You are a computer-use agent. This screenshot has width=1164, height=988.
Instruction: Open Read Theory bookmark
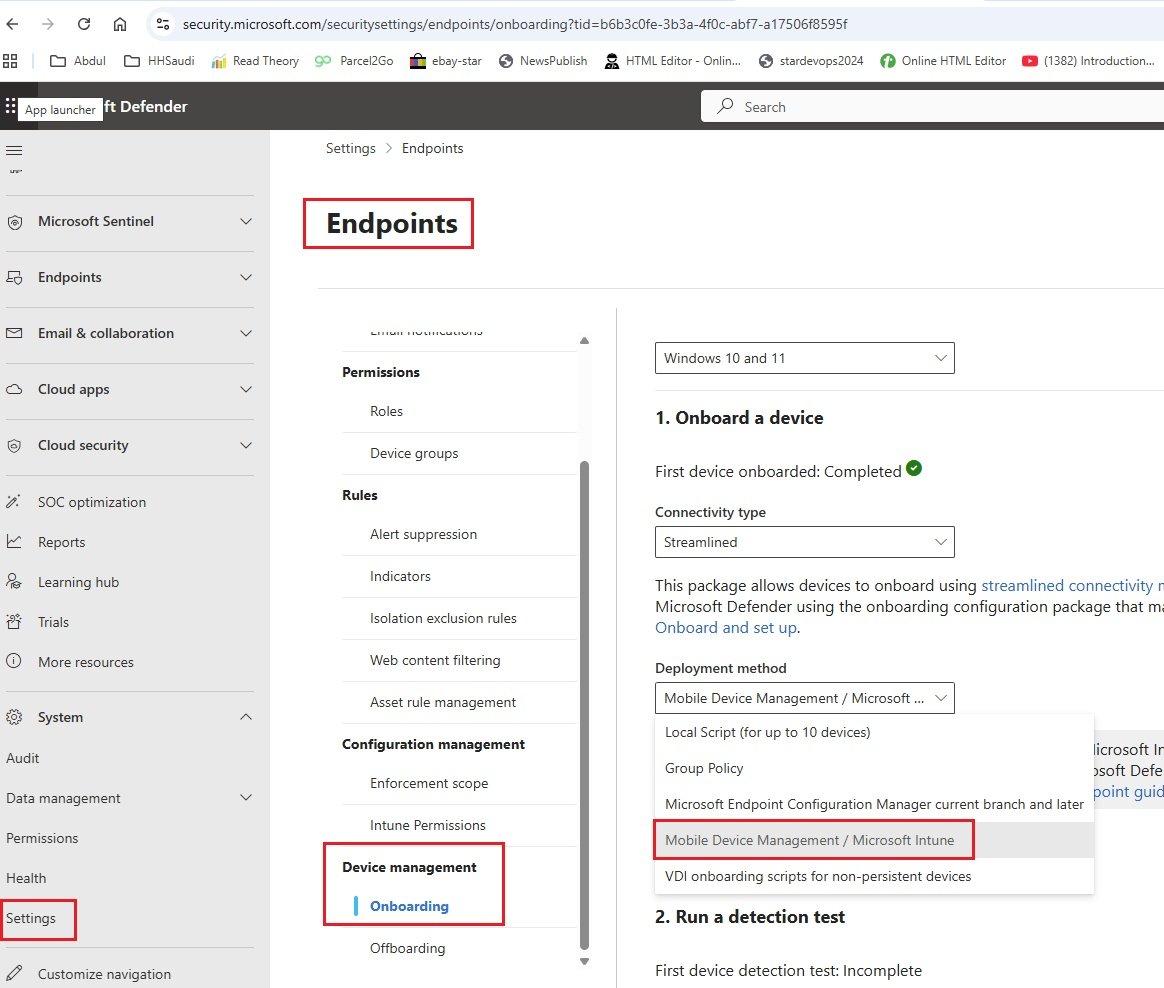pos(255,61)
